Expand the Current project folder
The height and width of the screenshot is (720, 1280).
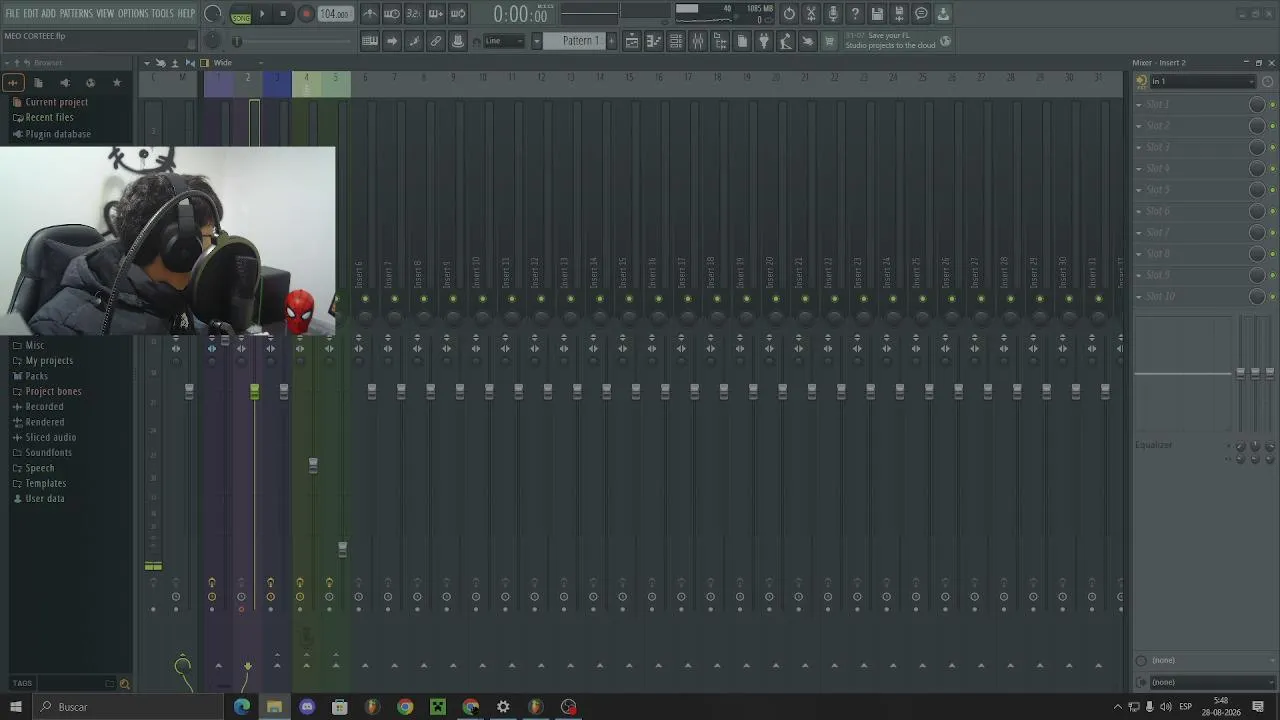[x=50, y=102]
